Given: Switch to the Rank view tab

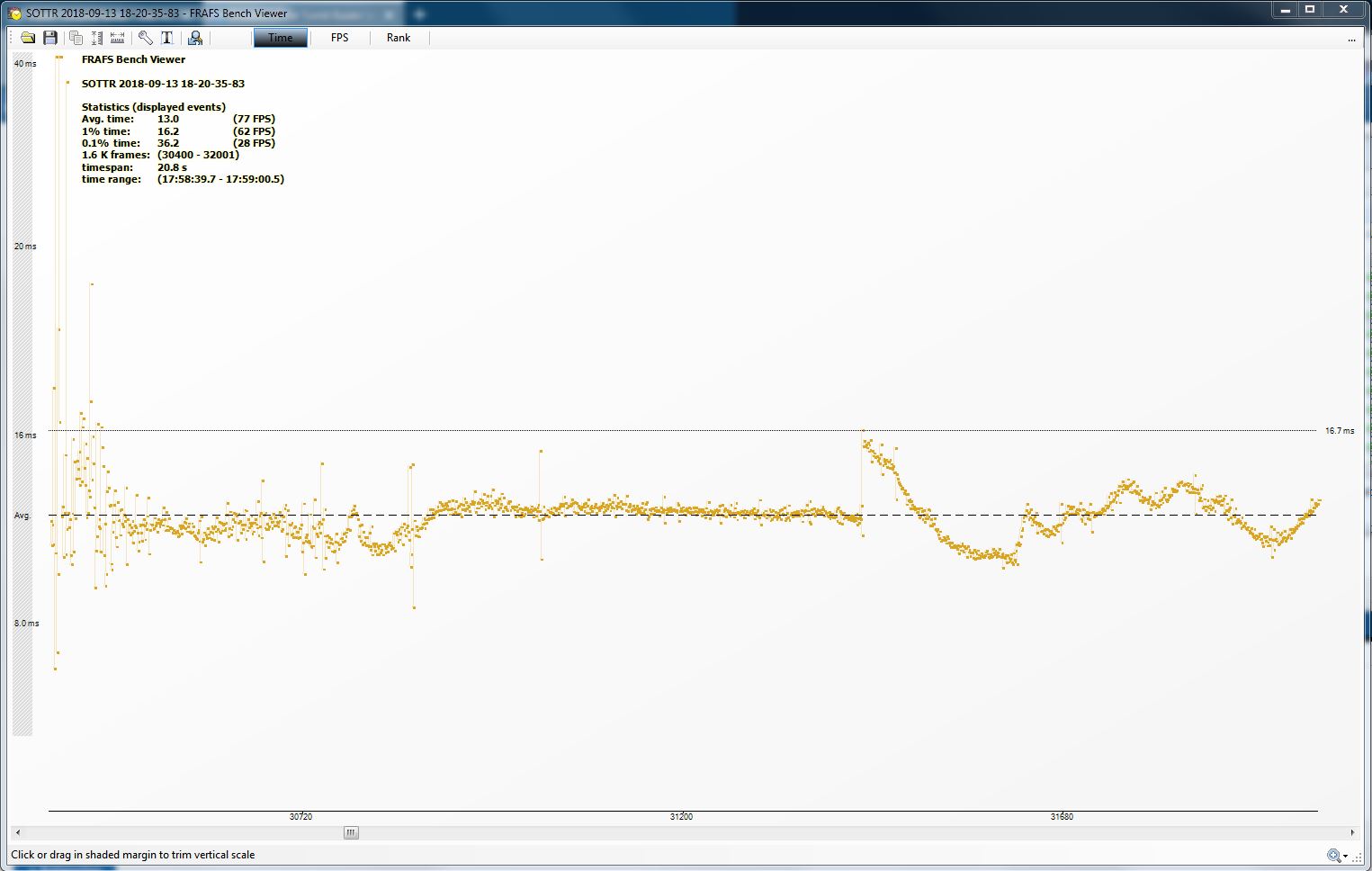Looking at the screenshot, I should pos(399,38).
